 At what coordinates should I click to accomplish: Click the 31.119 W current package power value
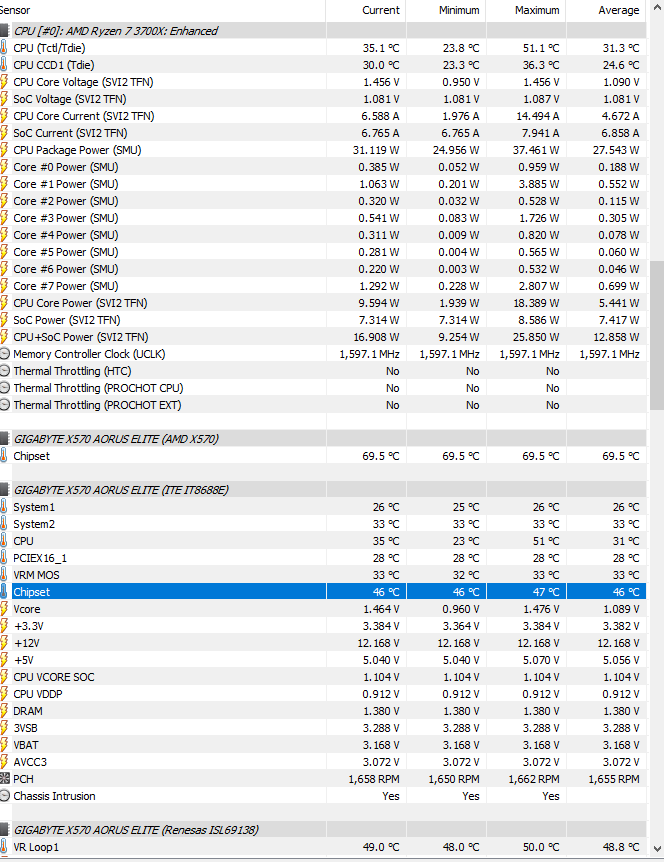[376, 150]
